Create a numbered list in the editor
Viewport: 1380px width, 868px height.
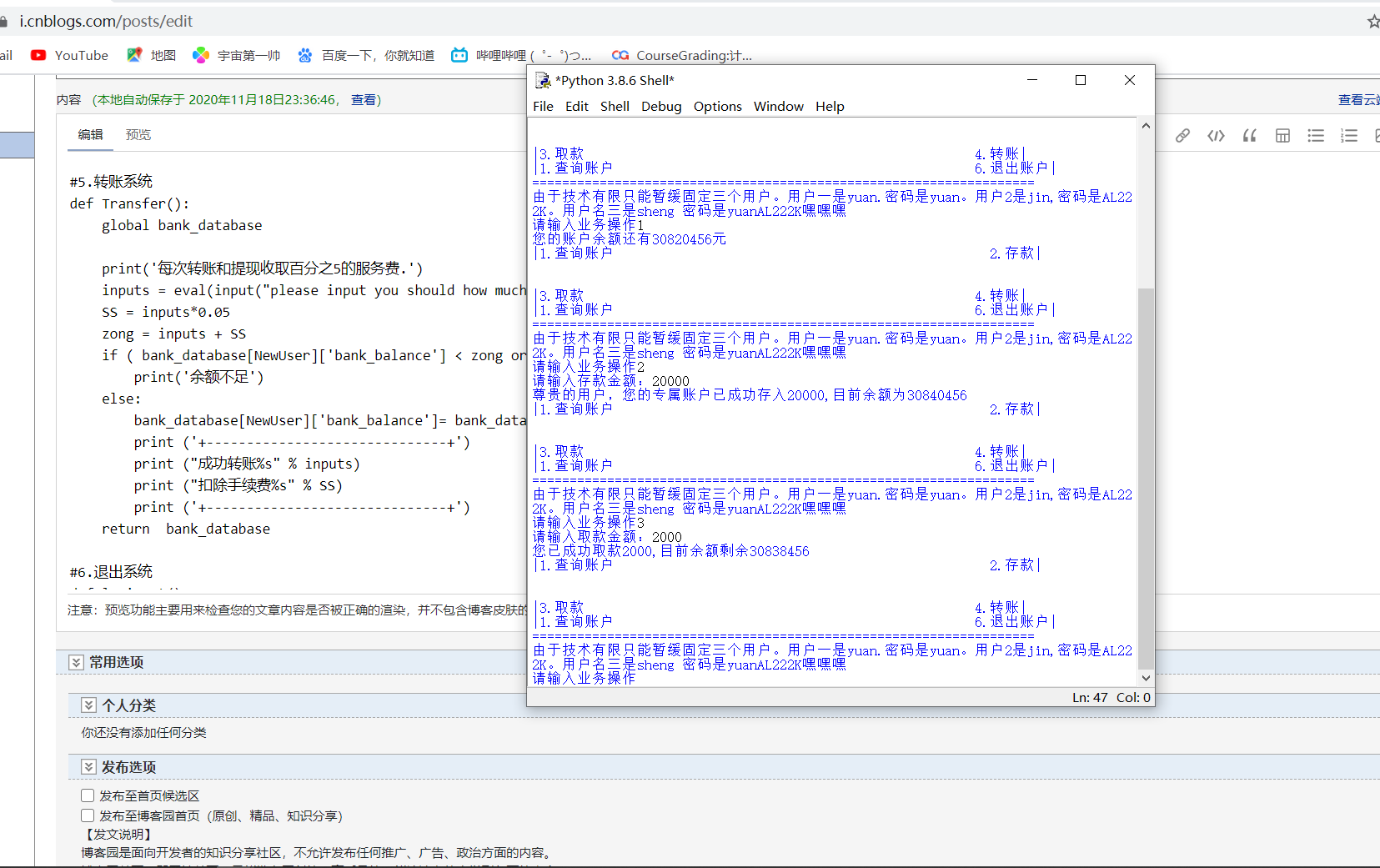pyautogui.click(x=1349, y=135)
